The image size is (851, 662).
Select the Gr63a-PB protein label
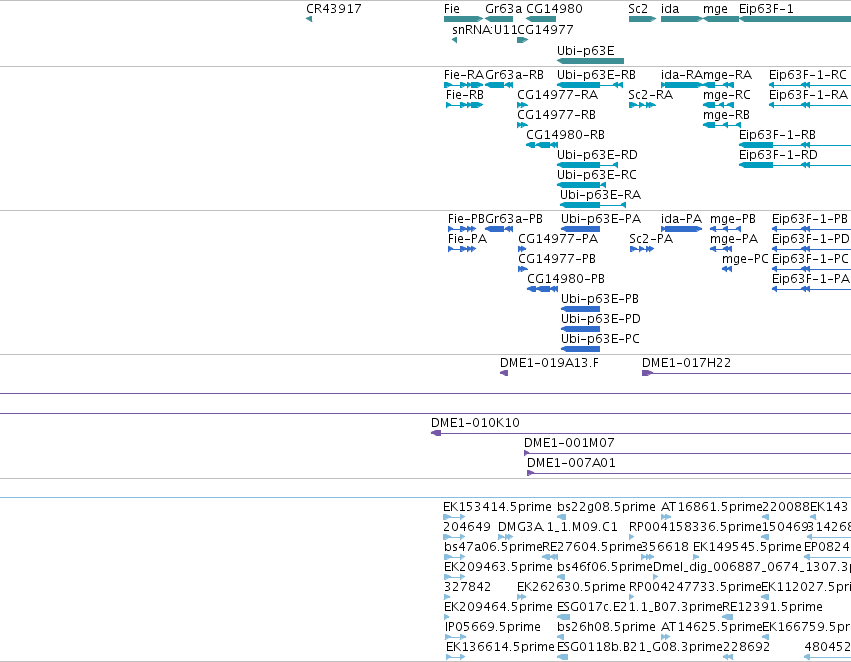click(513, 219)
